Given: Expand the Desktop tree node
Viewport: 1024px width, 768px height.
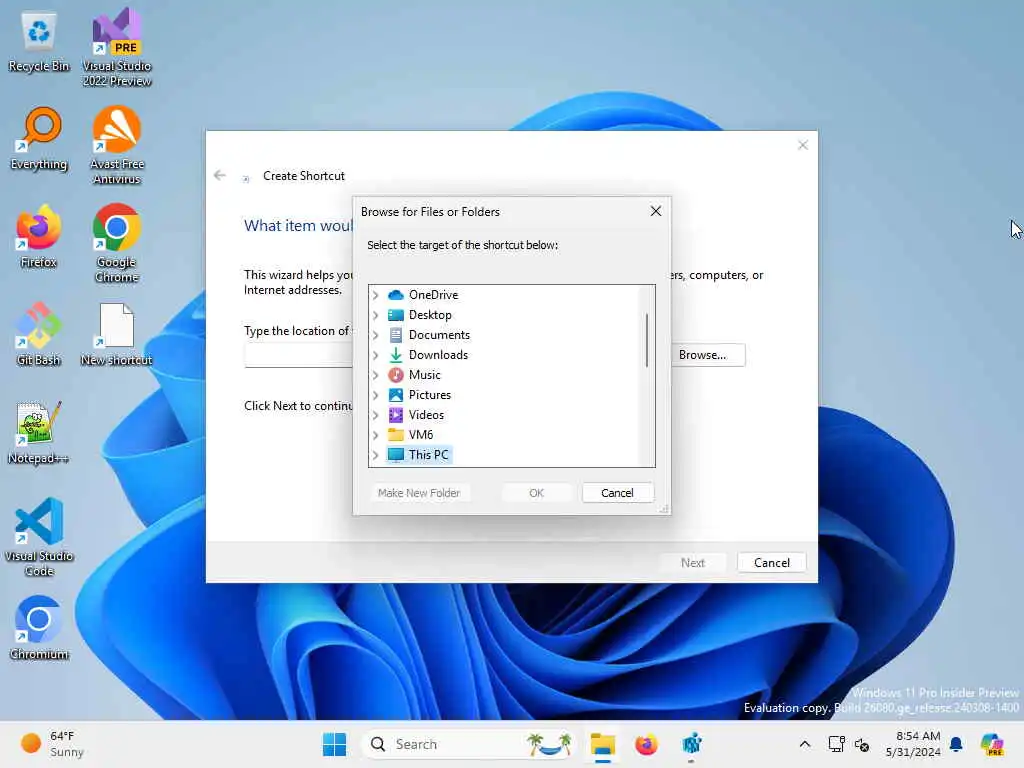Looking at the screenshot, I should tap(376, 315).
